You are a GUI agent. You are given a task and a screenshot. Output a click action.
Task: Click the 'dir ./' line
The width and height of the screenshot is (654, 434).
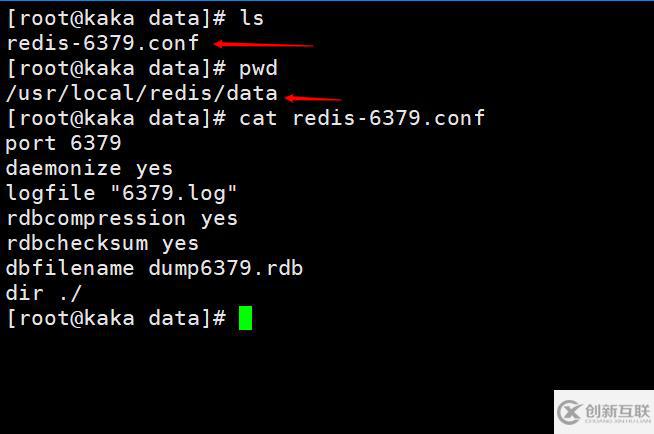(44, 293)
